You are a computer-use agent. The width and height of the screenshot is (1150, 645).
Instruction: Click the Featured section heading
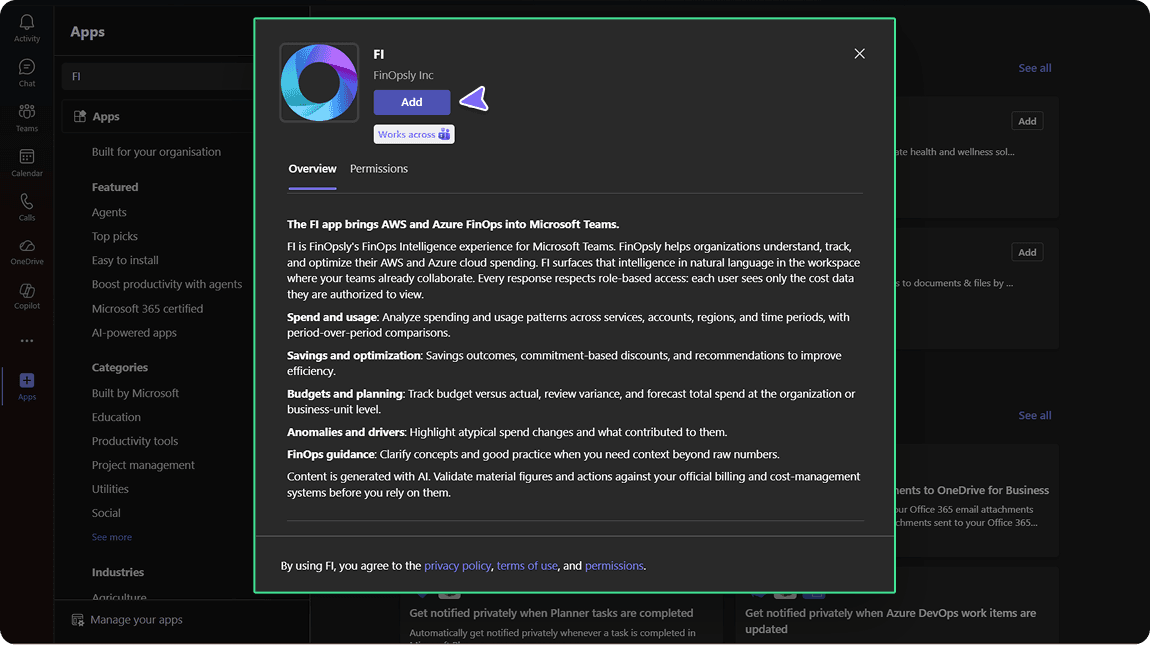(114, 187)
